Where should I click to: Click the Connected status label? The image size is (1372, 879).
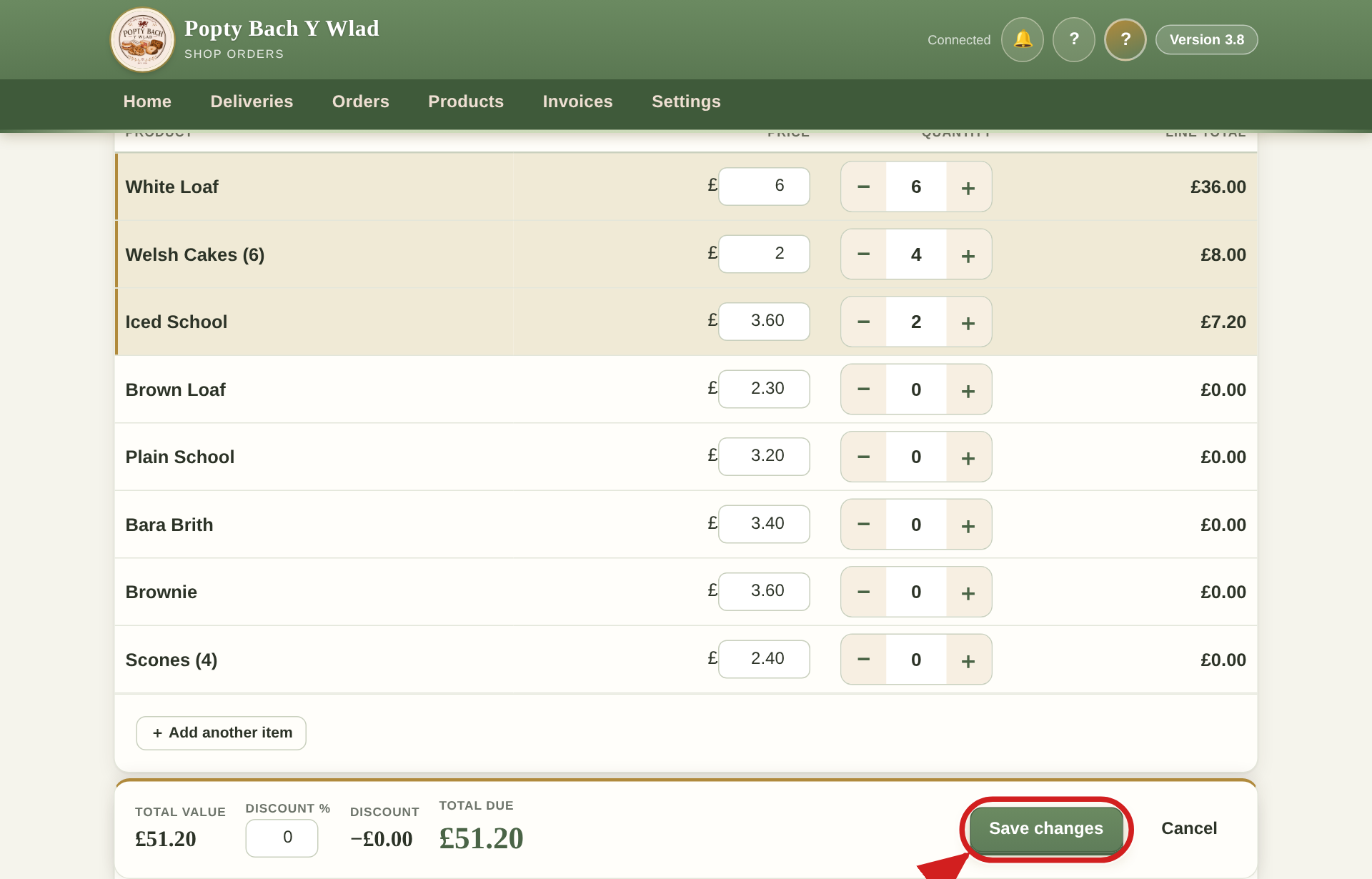click(x=959, y=40)
